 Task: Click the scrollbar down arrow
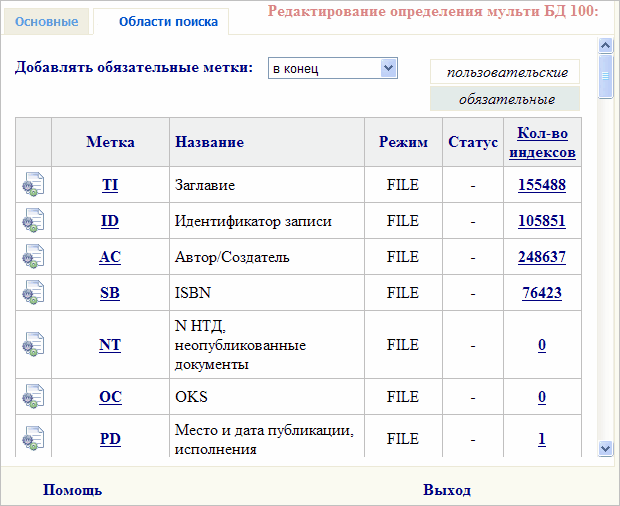click(x=605, y=448)
